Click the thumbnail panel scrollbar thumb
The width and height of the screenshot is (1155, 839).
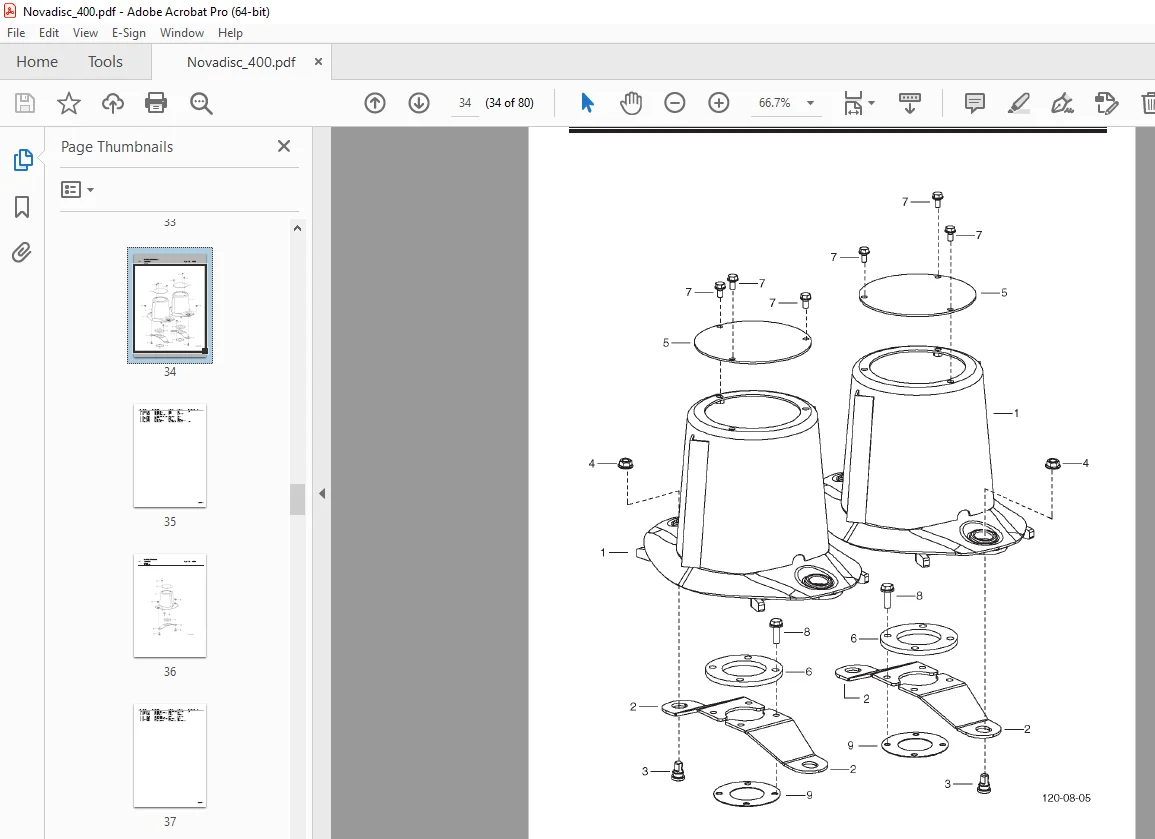pyautogui.click(x=298, y=499)
